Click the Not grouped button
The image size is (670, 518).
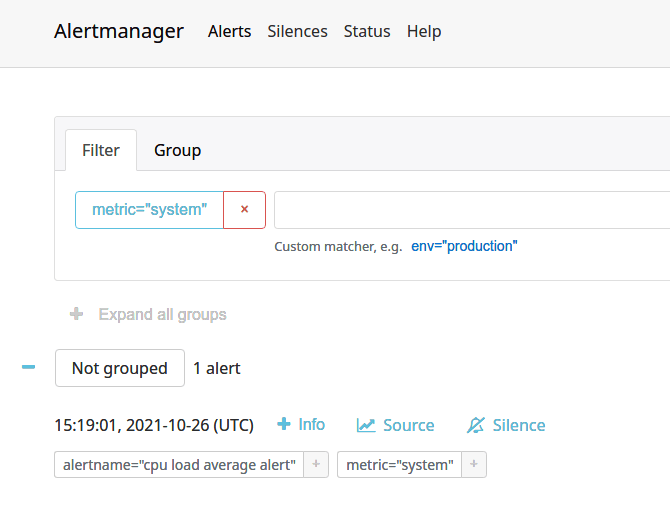[120, 368]
